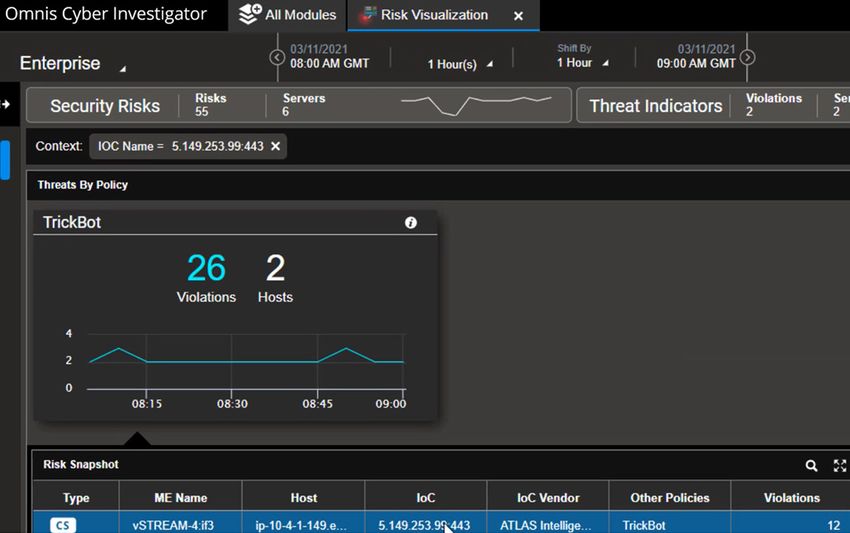Sort by the Host column header

(x=304, y=497)
